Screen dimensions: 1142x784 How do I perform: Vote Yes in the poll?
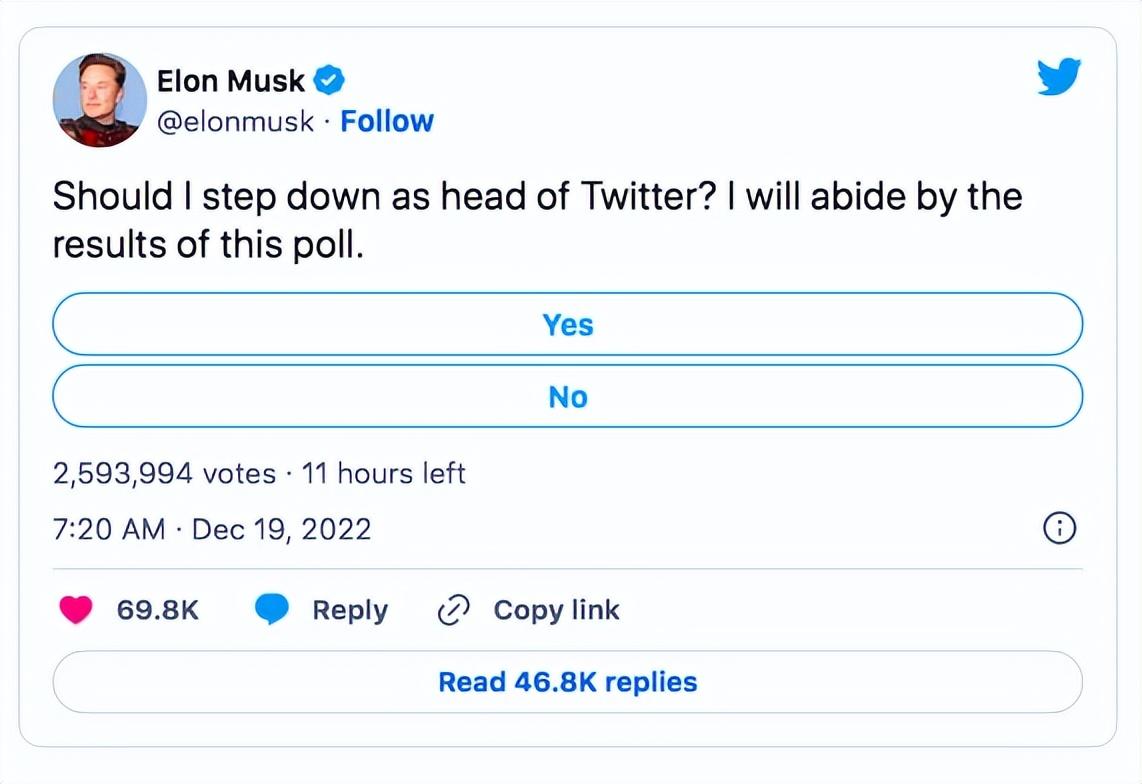pyautogui.click(x=567, y=325)
